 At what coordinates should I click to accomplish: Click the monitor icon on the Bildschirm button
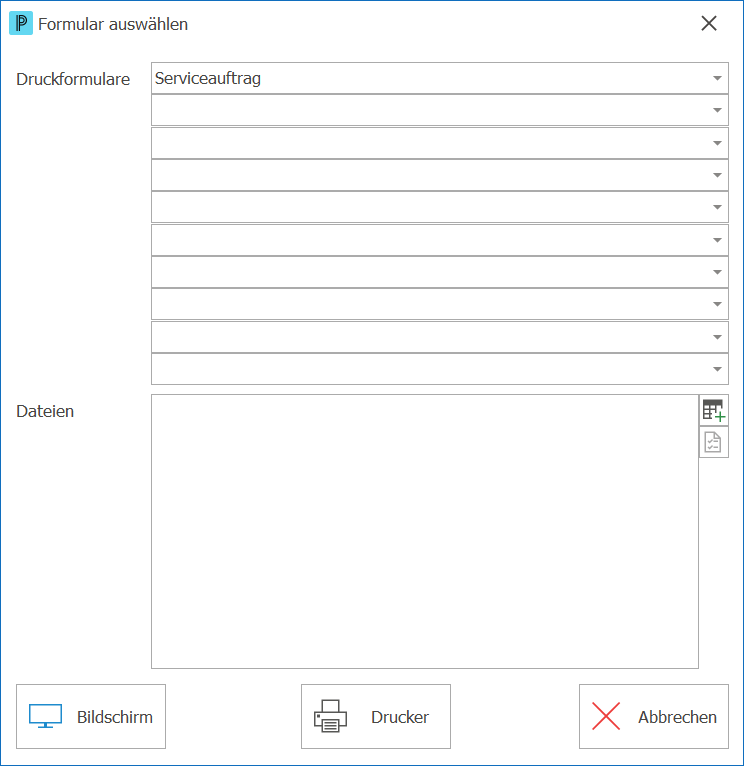(x=45, y=716)
